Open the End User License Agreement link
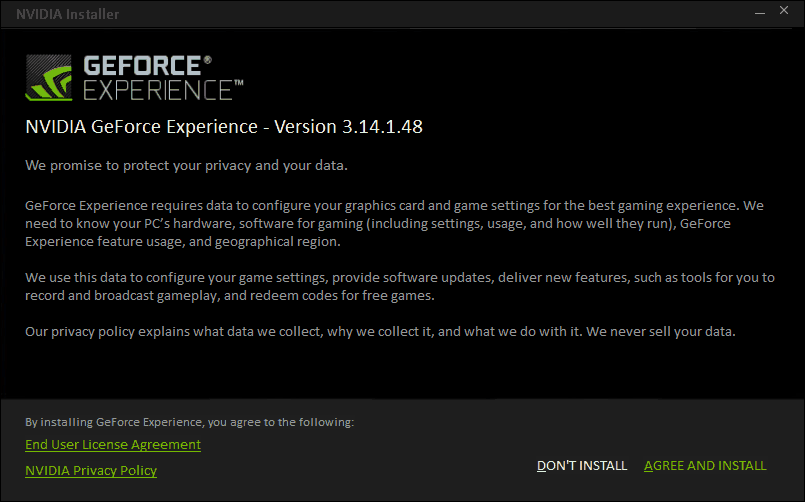805x502 pixels. tap(113, 445)
